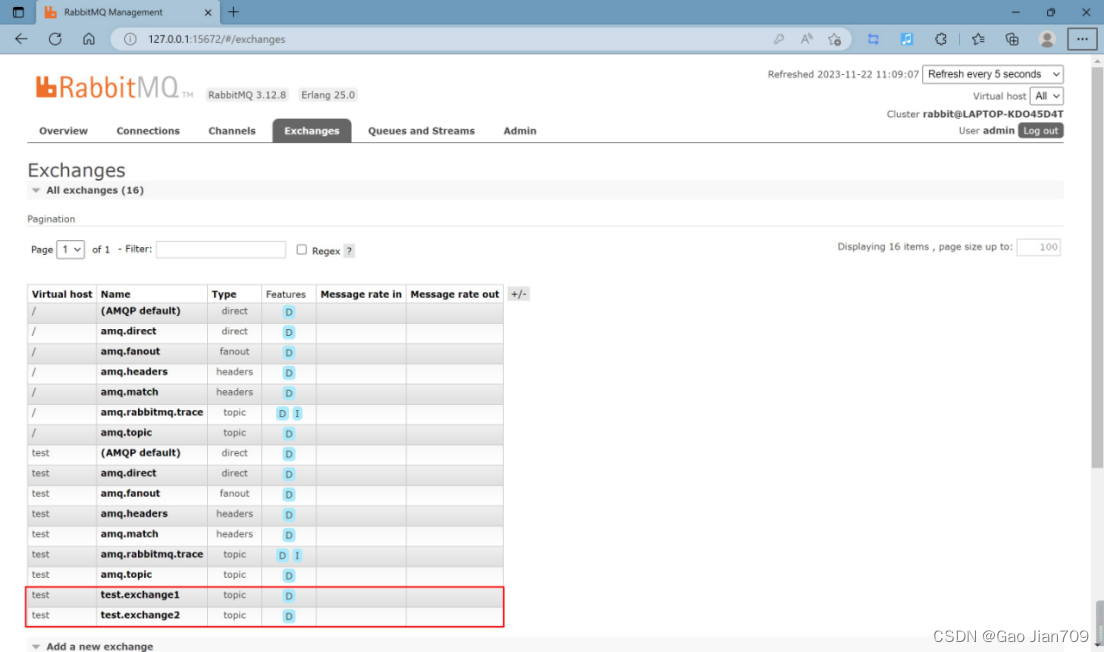This screenshot has height=652, width=1104.
Task: Open amq.rabbitmq.trace in / virtual host
Action: (151, 413)
